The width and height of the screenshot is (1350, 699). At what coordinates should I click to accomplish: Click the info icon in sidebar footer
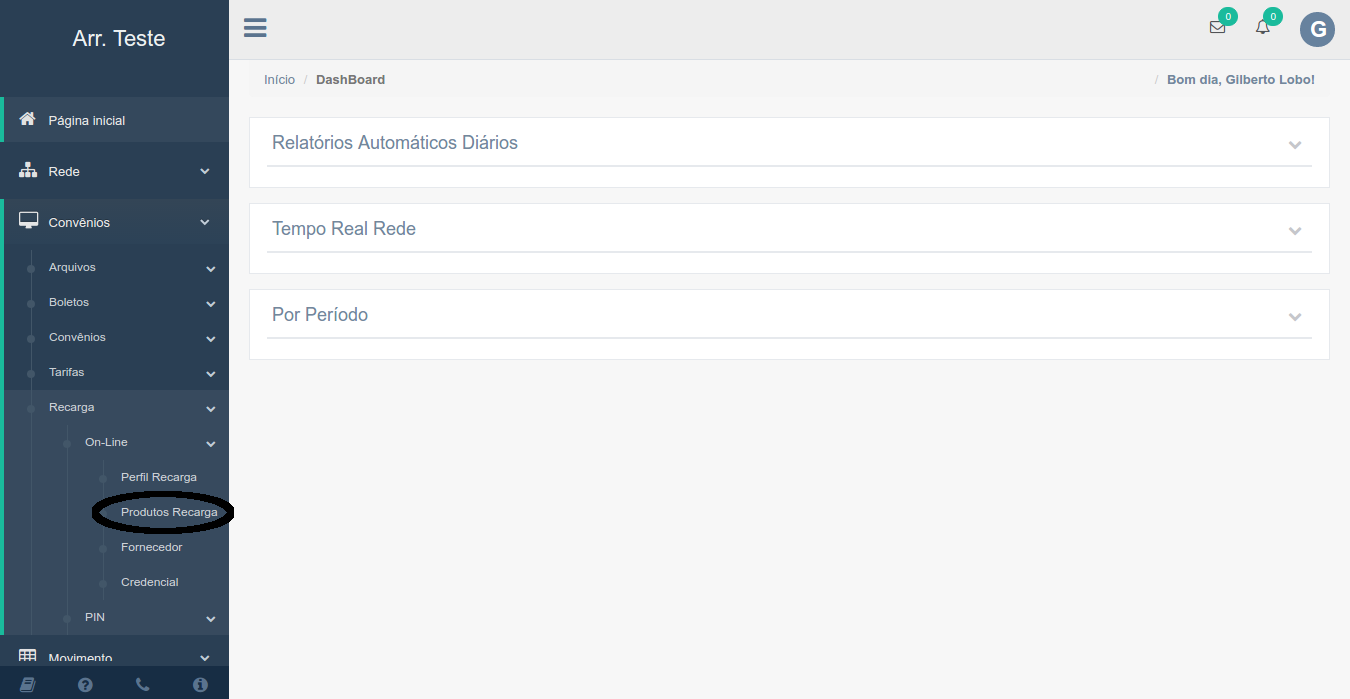200,685
